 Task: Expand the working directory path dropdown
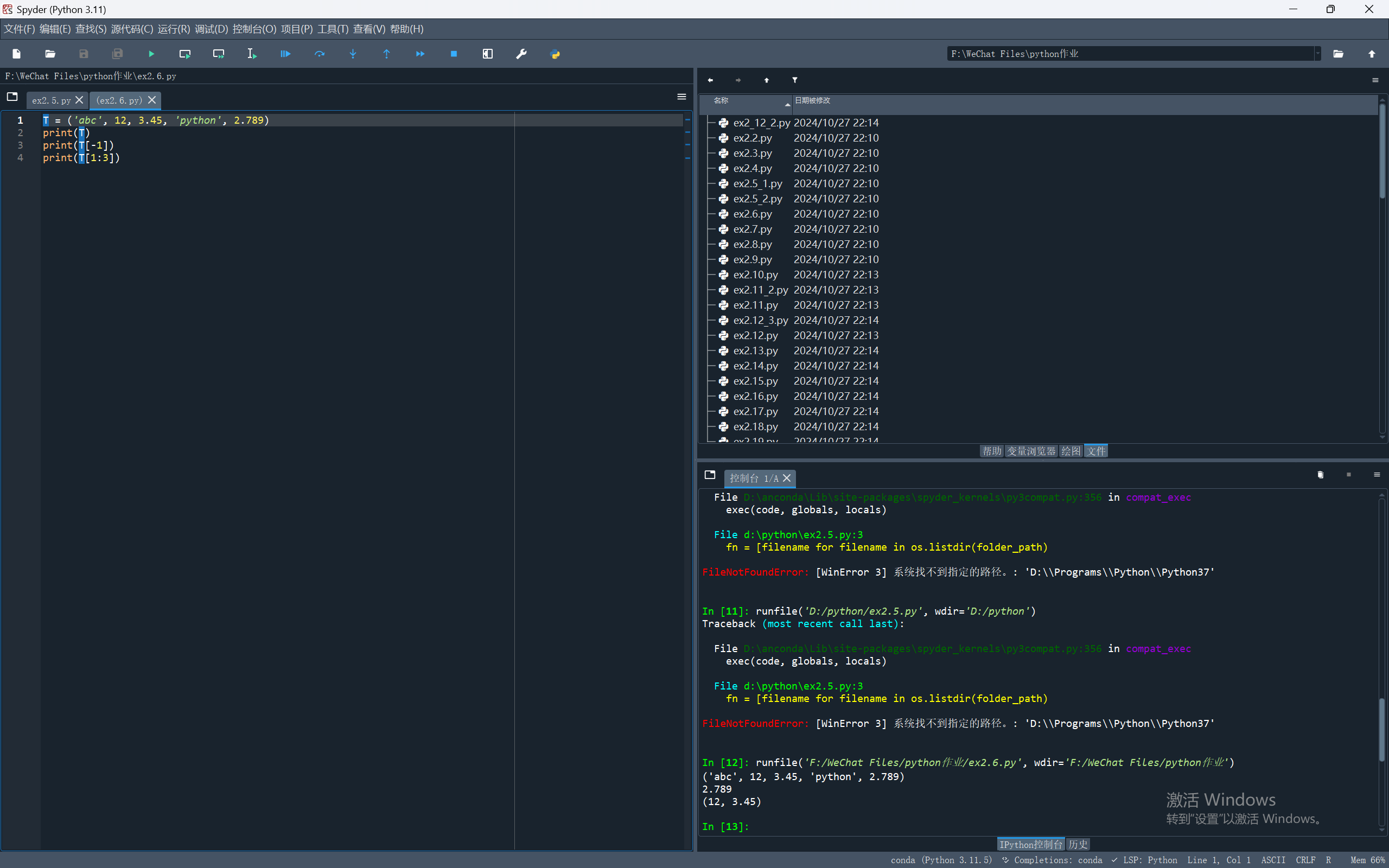point(1318,54)
